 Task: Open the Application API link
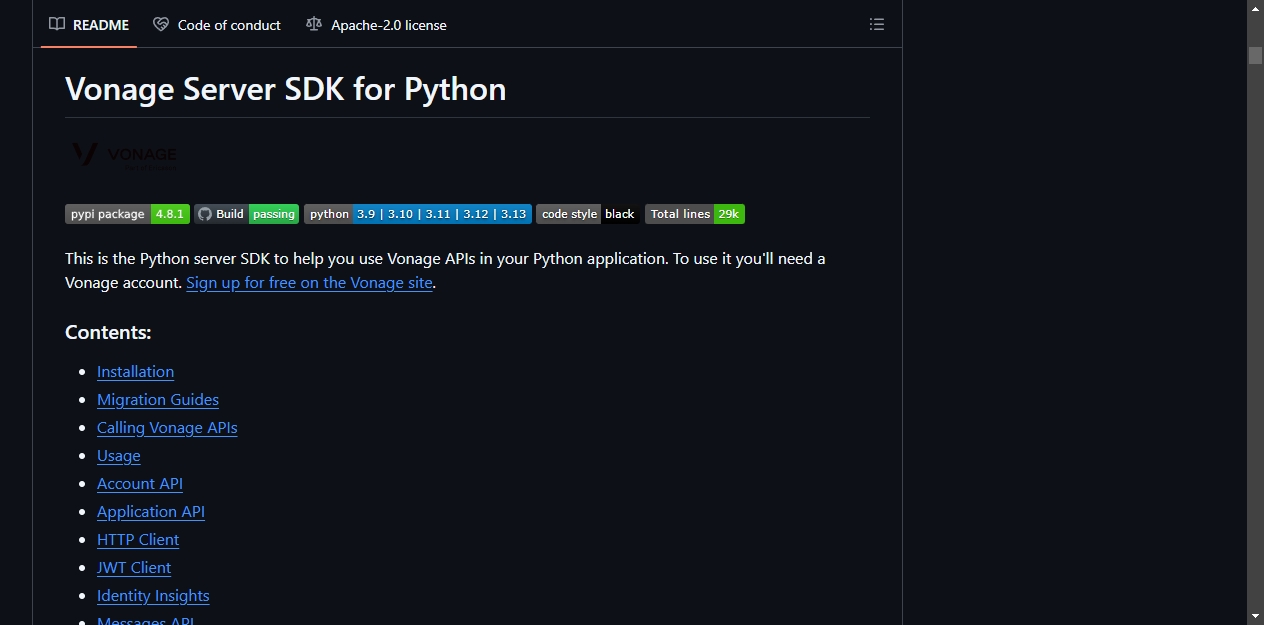click(151, 512)
